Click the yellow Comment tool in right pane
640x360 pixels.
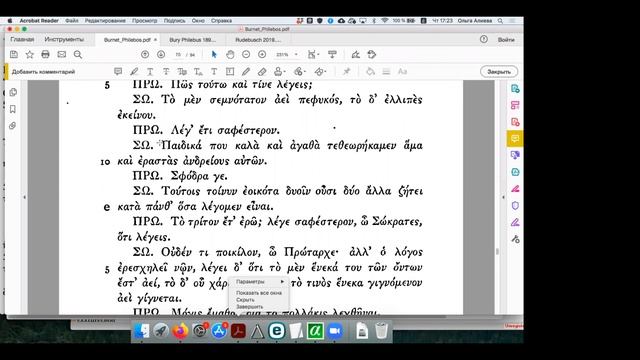pyautogui.click(x=515, y=139)
